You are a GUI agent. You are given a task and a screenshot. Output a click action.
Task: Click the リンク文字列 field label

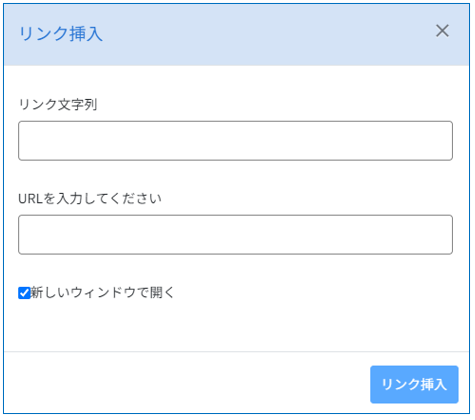pos(58,105)
